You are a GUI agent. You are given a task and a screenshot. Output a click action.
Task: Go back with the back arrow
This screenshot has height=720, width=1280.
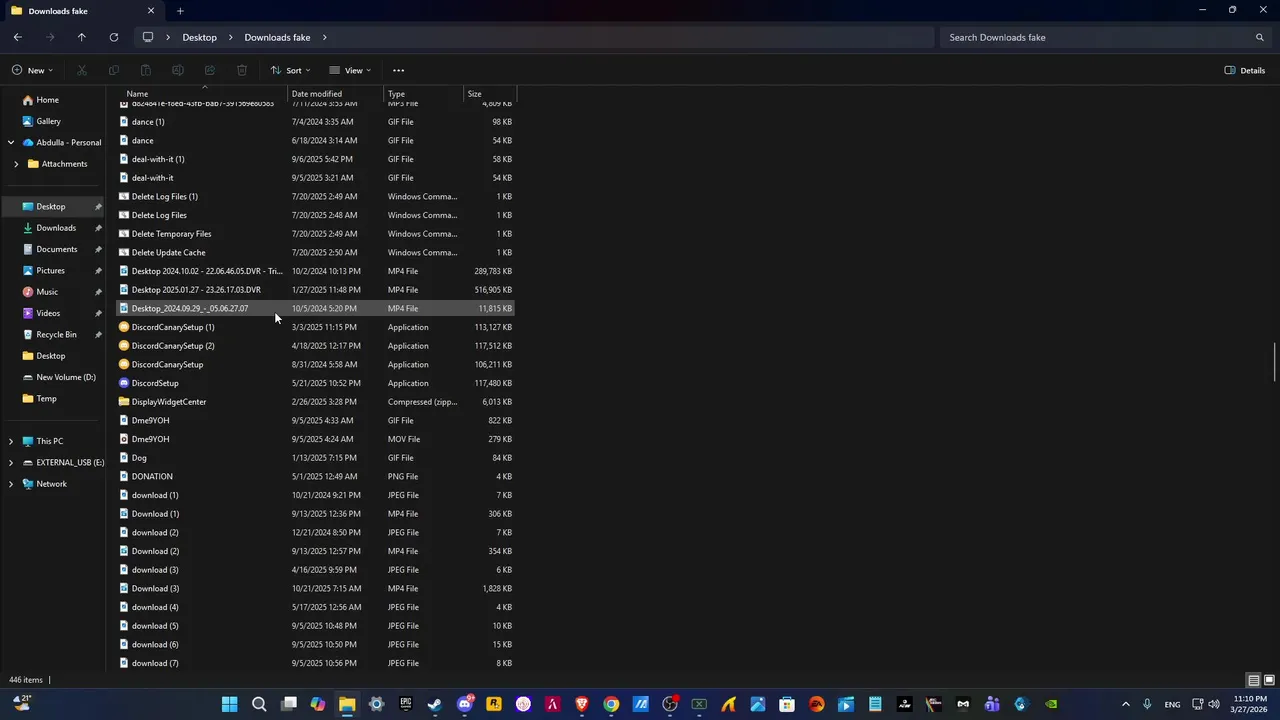click(x=18, y=37)
